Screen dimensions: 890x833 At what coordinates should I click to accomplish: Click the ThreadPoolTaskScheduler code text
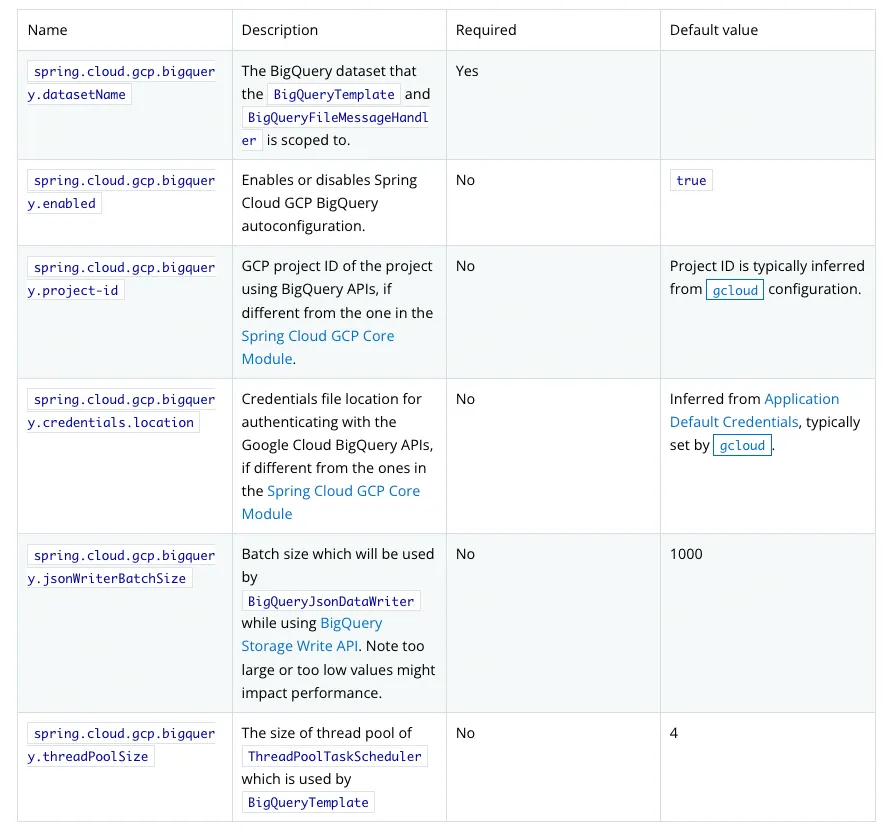[334, 757]
